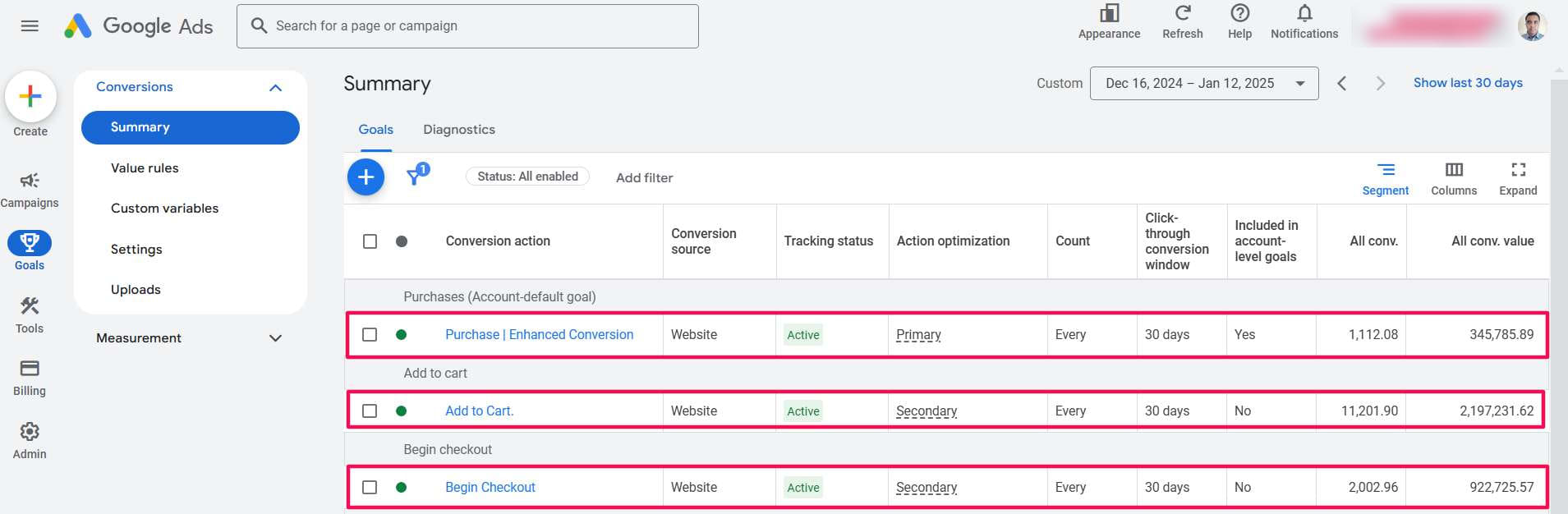Viewport: 1568px width, 514px height.
Task: Switch to the Diagnostics tab
Action: point(459,129)
